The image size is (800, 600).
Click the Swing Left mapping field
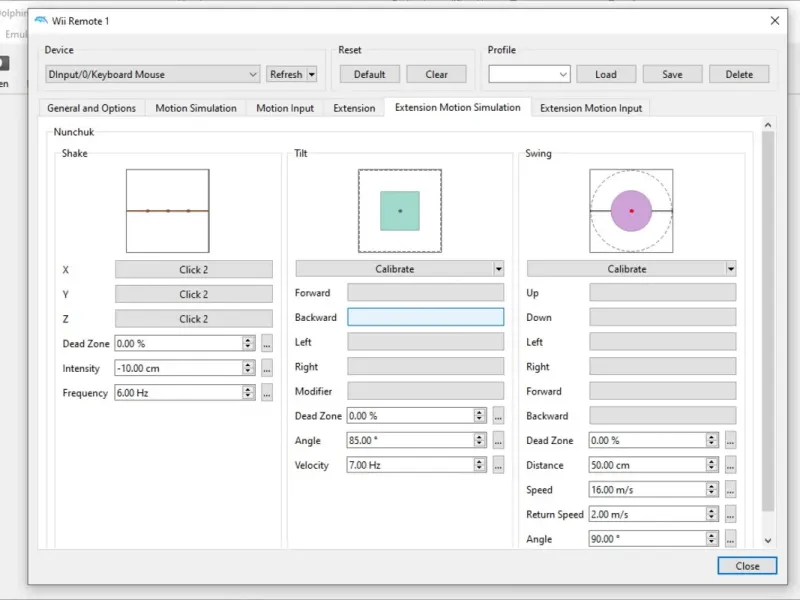(x=663, y=342)
